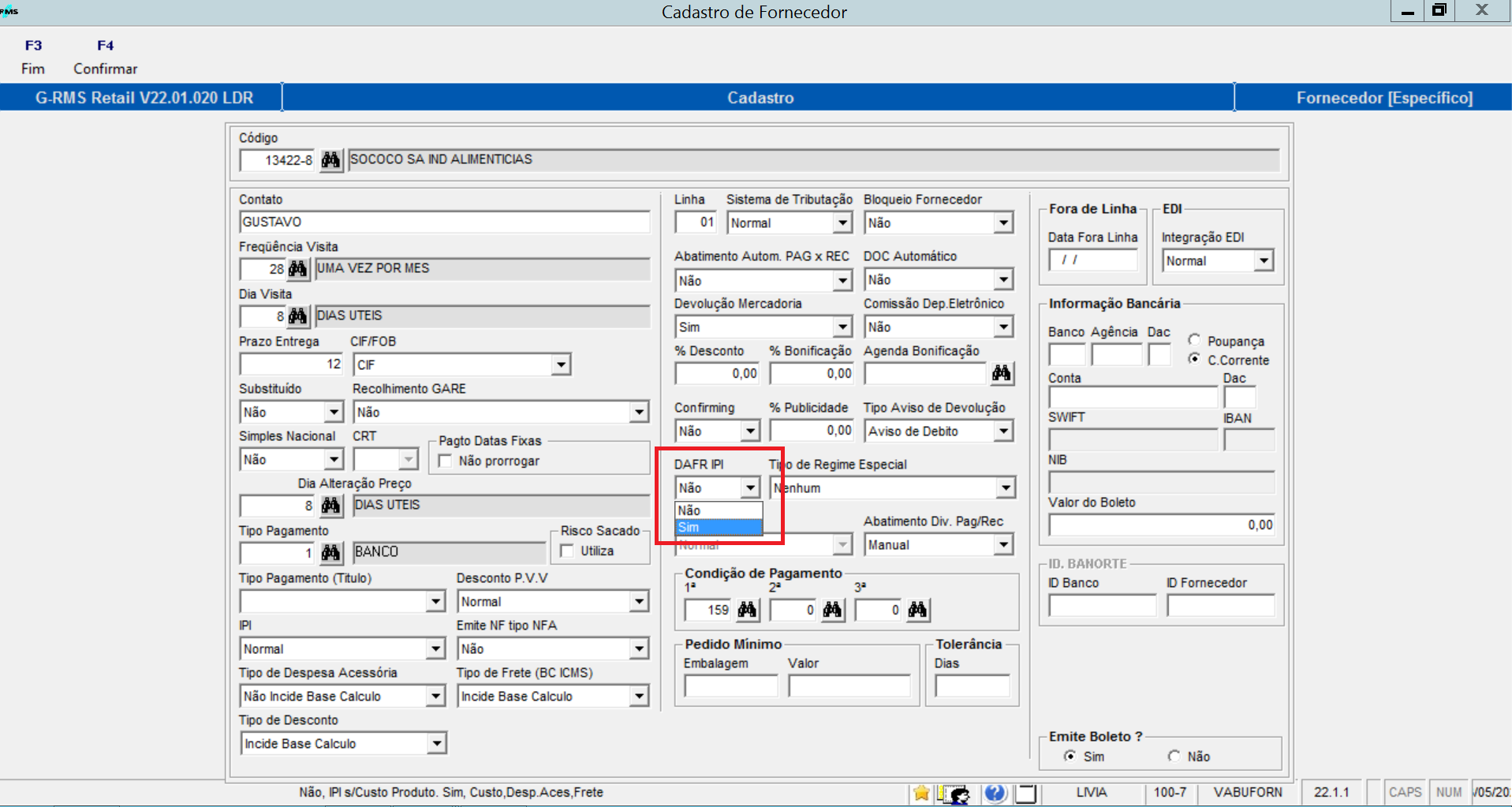Open Tipo Pagamento (Título) dropdown
Screen dimensions: 1512x807
point(436,601)
